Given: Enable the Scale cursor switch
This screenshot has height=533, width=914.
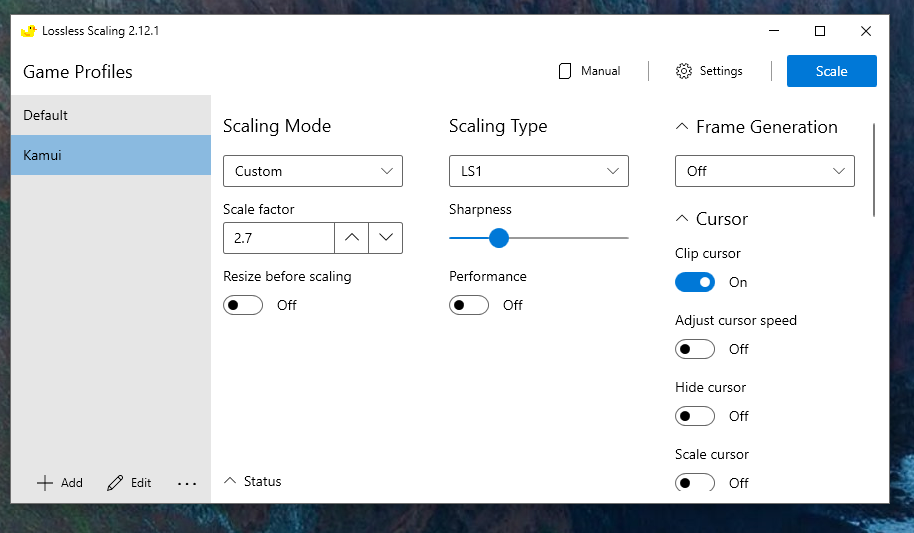Looking at the screenshot, I should pyautogui.click(x=695, y=483).
